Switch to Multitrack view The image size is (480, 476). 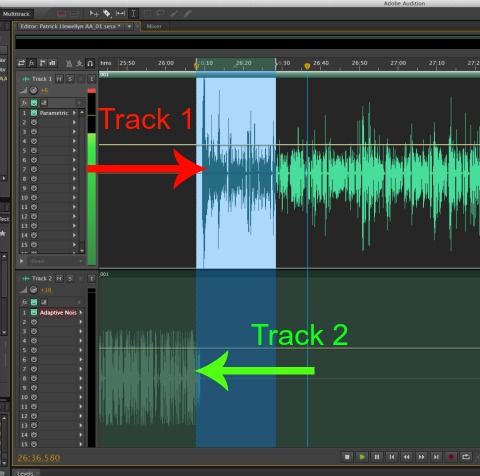click(16, 14)
